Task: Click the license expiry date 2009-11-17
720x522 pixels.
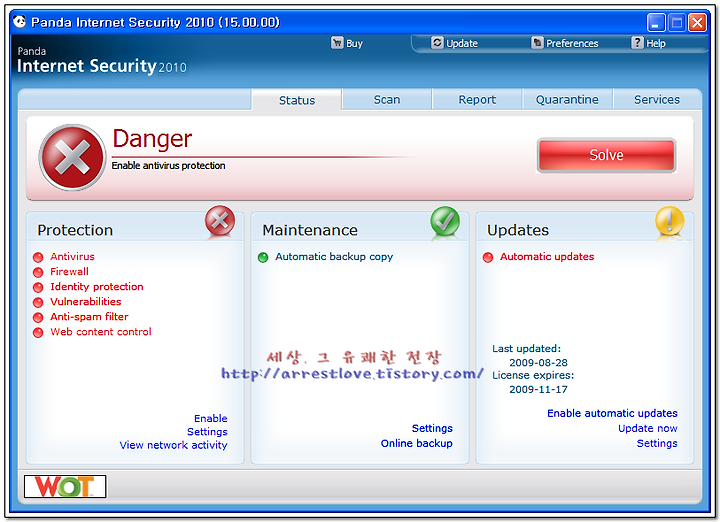Action: pos(538,389)
